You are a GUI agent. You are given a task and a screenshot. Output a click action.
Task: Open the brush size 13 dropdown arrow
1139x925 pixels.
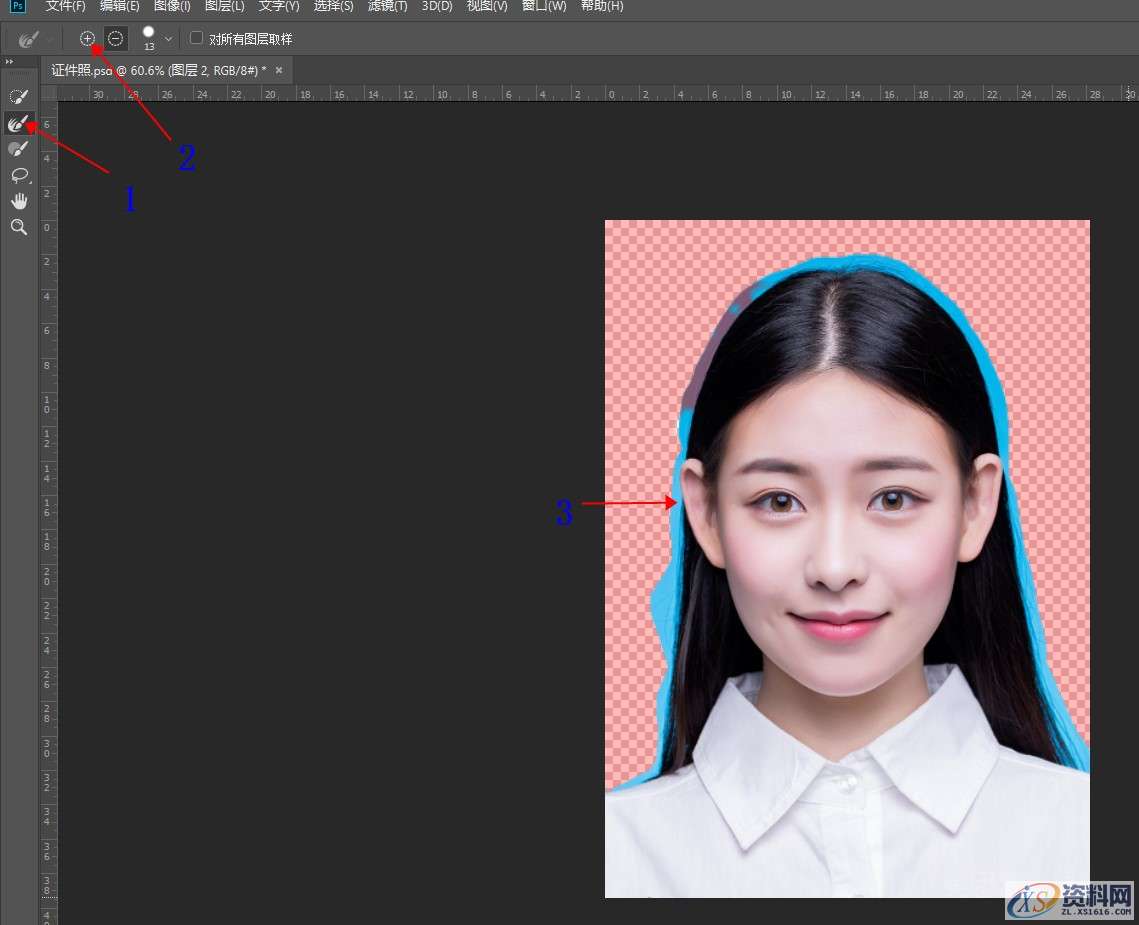click(x=168, y=39)
